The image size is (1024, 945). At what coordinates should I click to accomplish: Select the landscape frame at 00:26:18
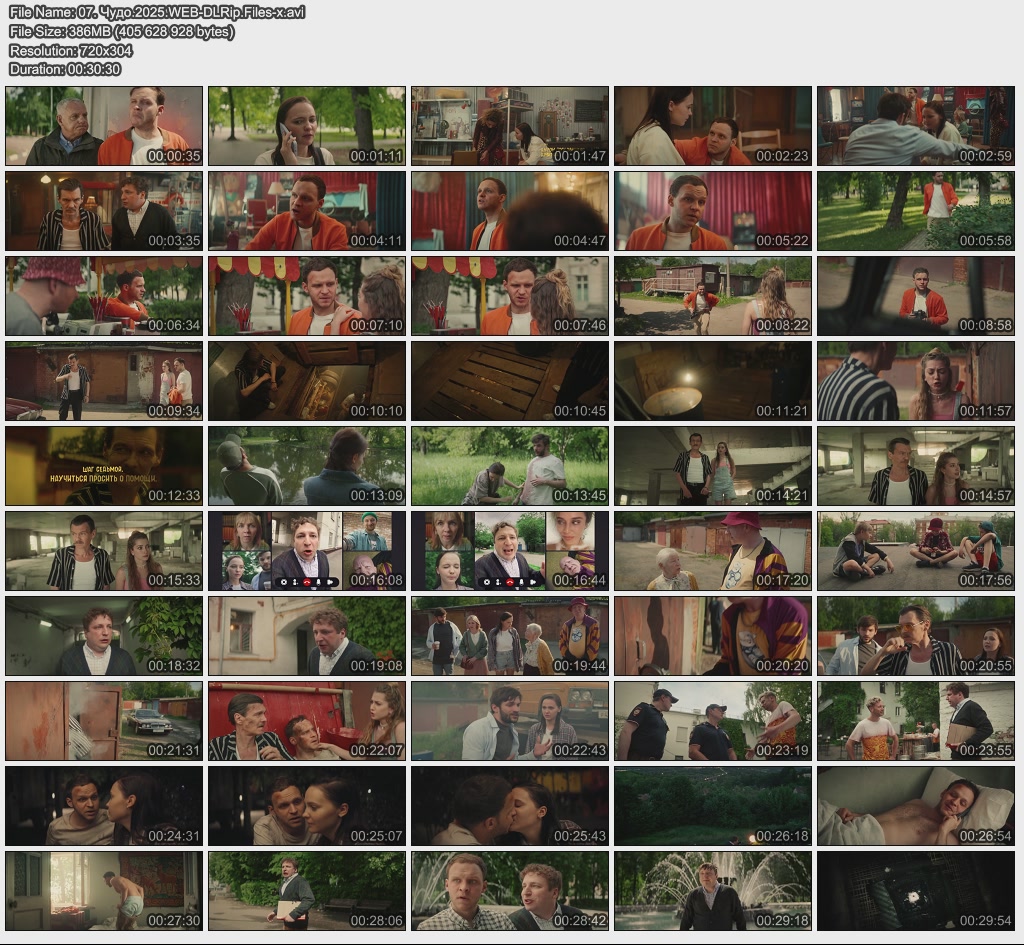pyautogui.click(x=713, y=806)
